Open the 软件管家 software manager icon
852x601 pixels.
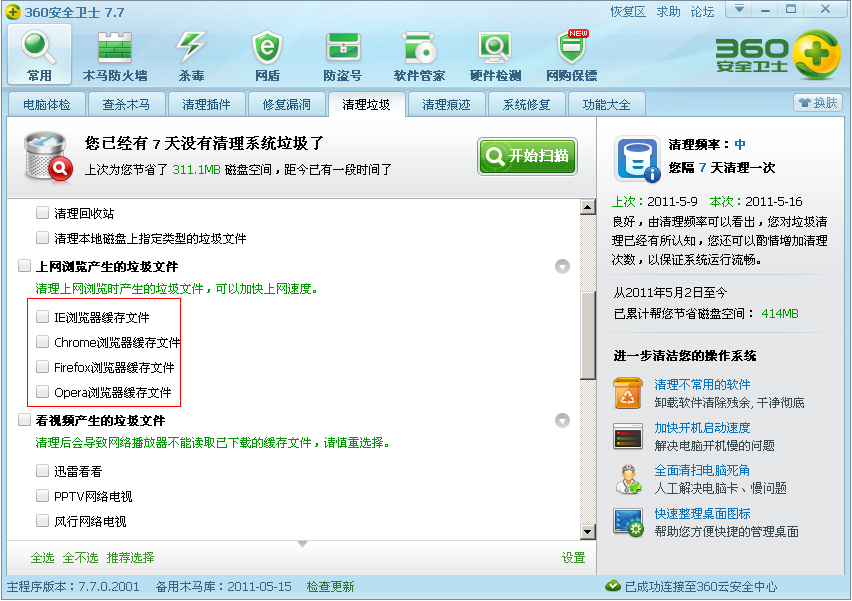(x=419, y=54)
